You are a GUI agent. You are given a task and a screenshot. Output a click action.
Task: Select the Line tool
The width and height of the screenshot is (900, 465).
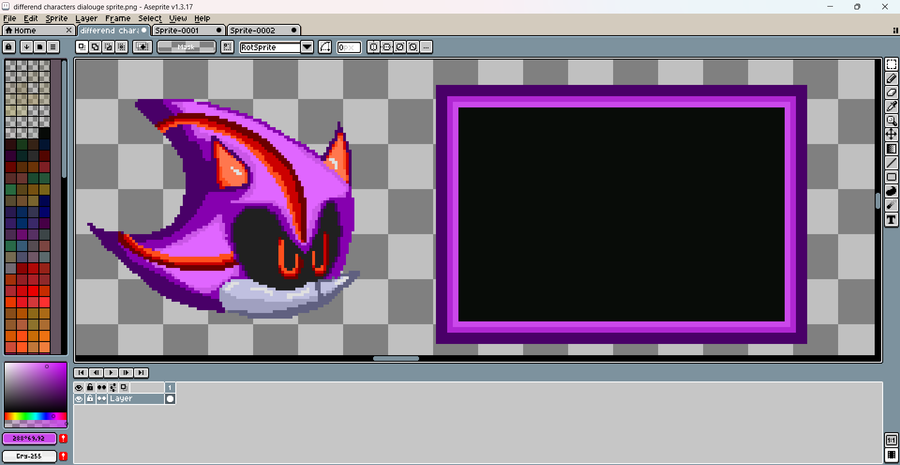[x=891, y=163]
